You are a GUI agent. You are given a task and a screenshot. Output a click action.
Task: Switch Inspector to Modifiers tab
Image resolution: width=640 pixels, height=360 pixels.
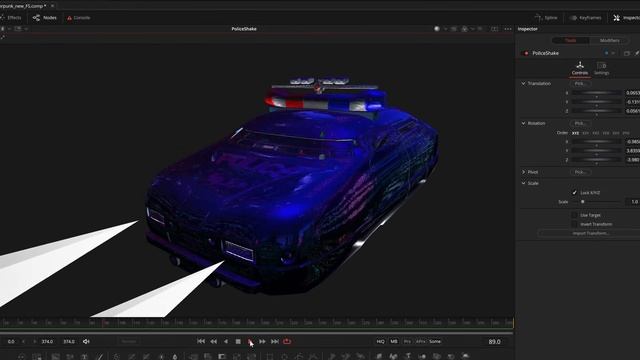609,40
